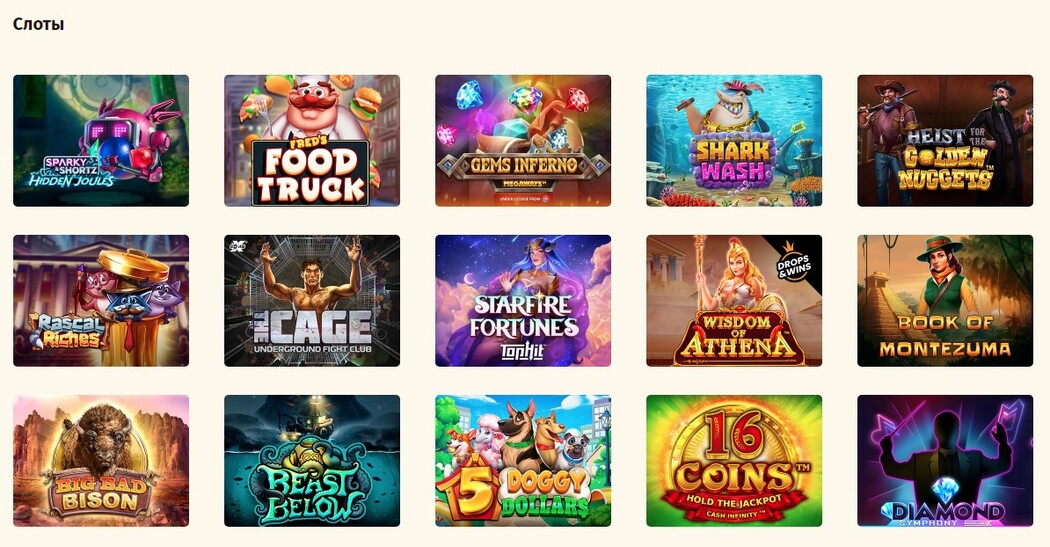Open 5 Doggy Dollars slot
Viewport: 1050px width, 547px height.
523,461
